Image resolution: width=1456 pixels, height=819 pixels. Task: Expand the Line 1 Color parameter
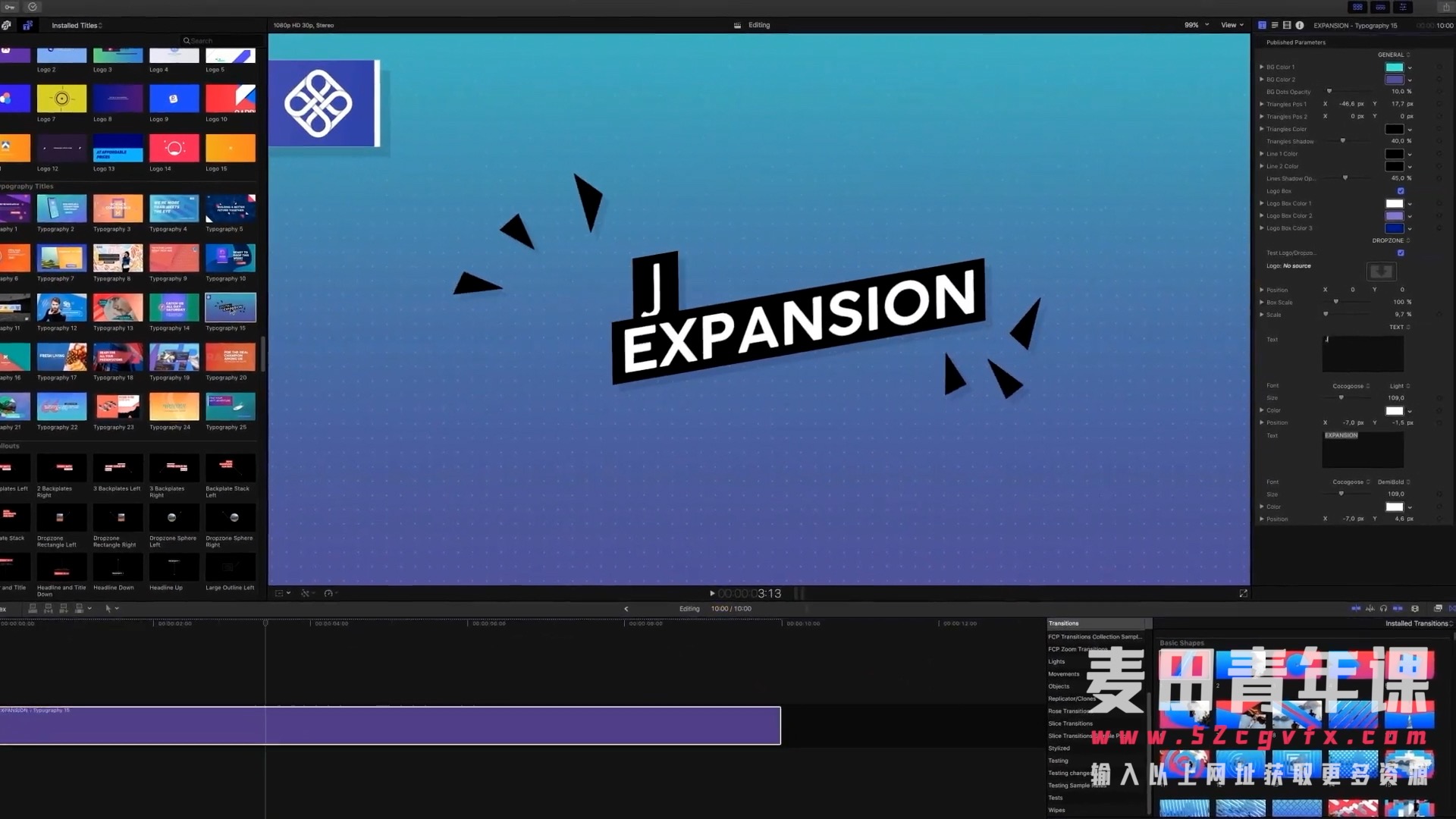pyautogui.click(x=1261, y=153)
